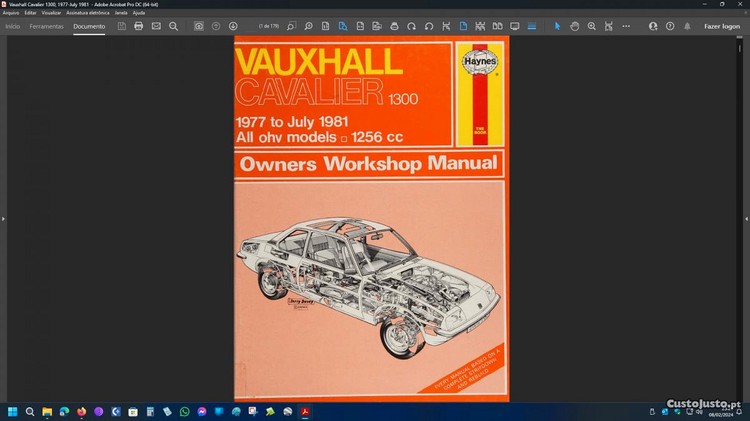Expand the right tools pane arrow
The width and height of the screenshot is (750, 421).
(x=746, y=218)
